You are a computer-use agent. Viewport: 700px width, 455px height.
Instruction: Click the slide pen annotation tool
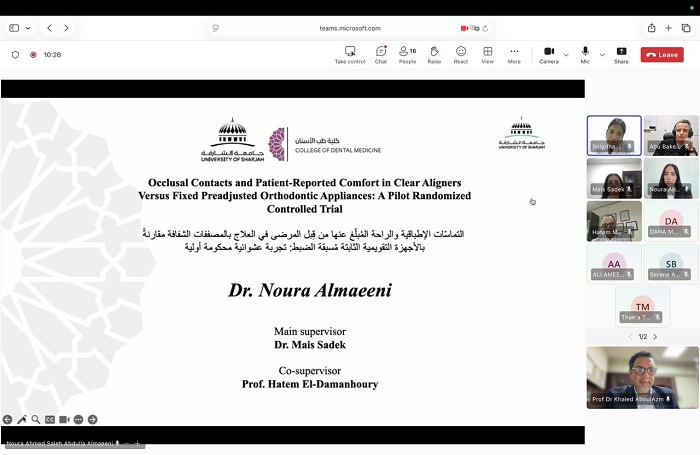(21, 419)
